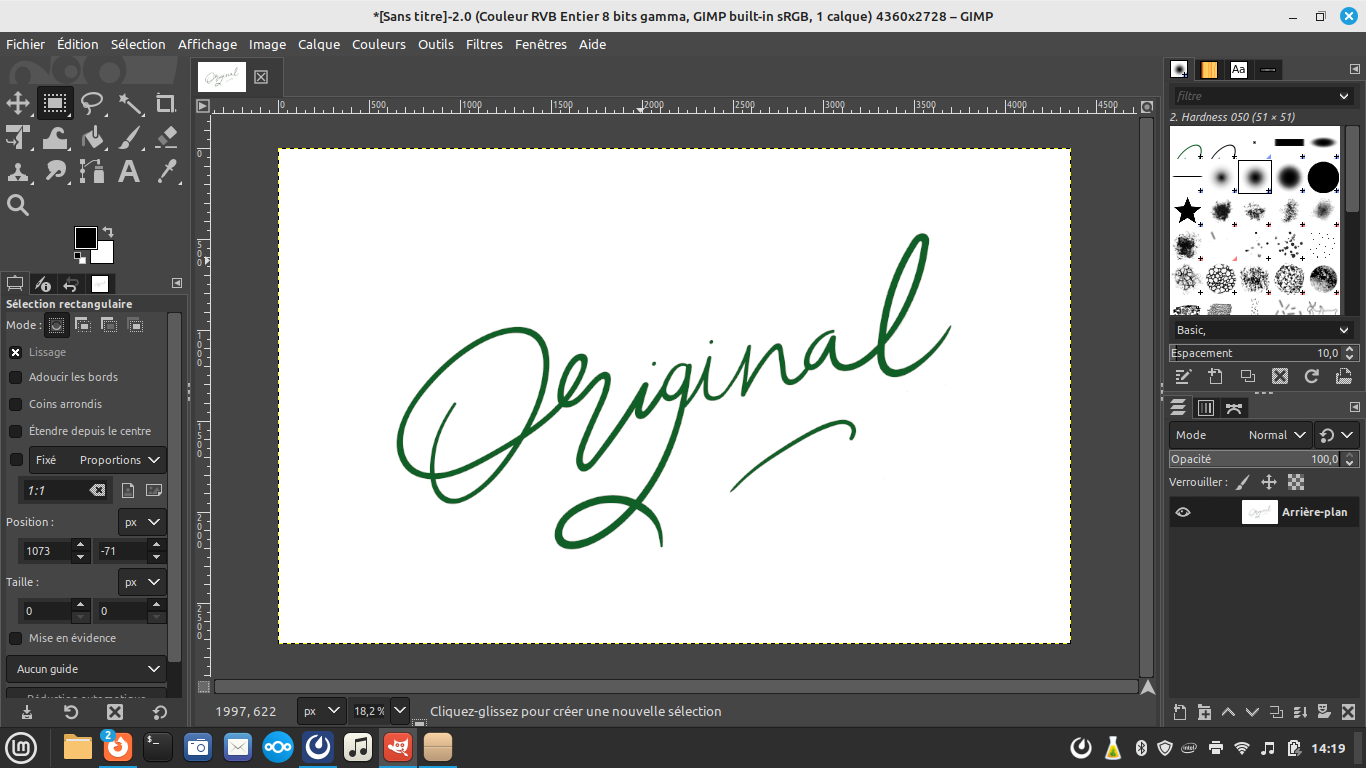This screenshot has height=768, width=1366.
Task: Select the Arrière-plan layer thumbnail
Action: pos(1259,512)
